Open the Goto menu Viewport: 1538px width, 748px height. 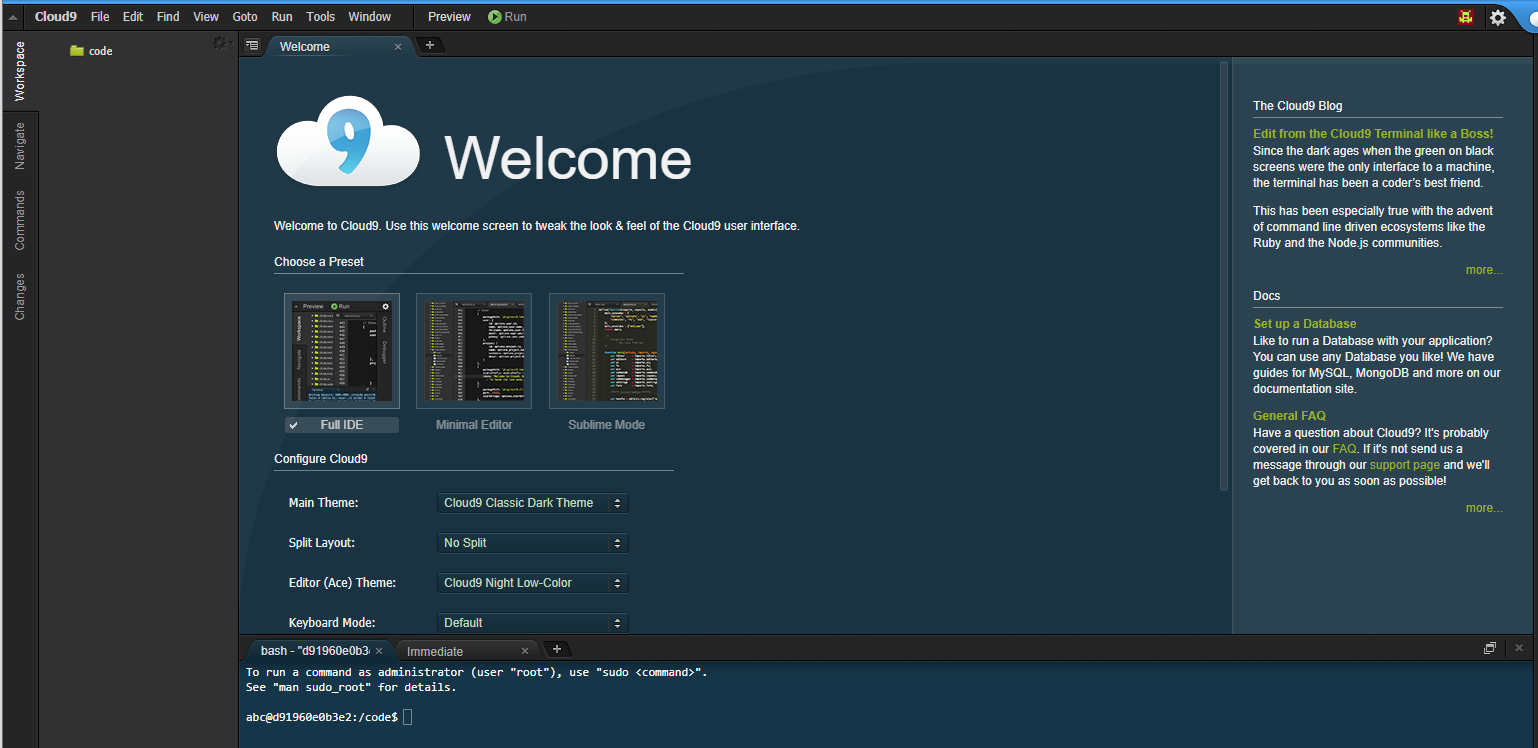coord(244,17)
